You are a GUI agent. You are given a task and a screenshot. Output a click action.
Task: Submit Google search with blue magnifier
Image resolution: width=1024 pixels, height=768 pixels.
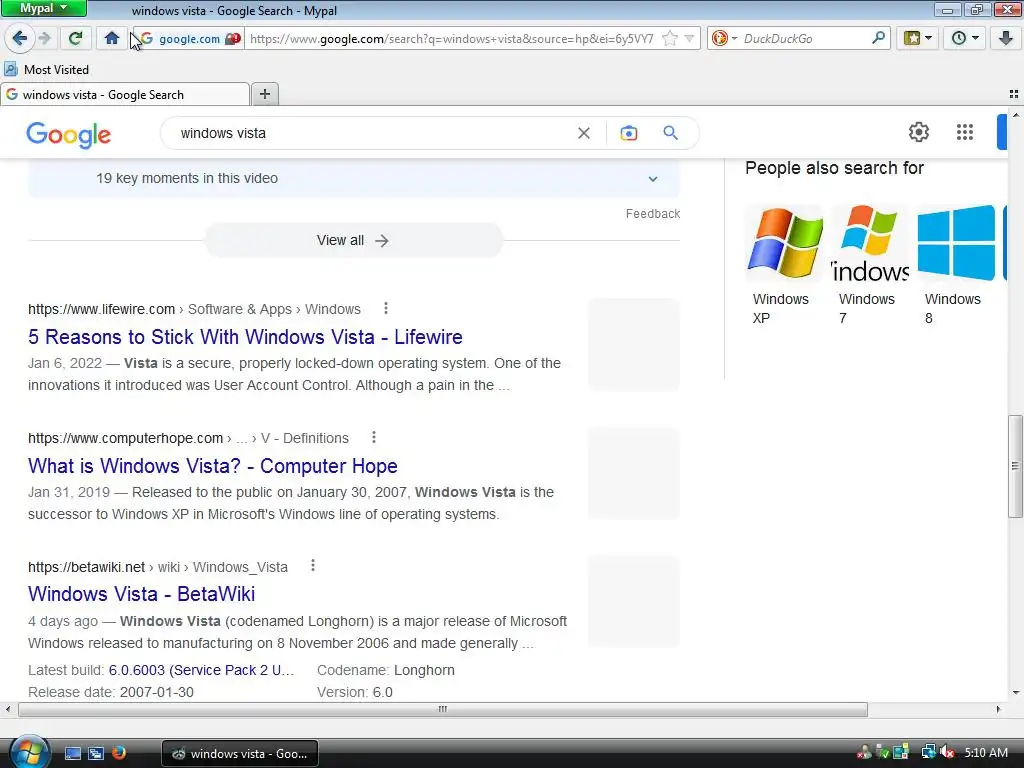point(671,133)
